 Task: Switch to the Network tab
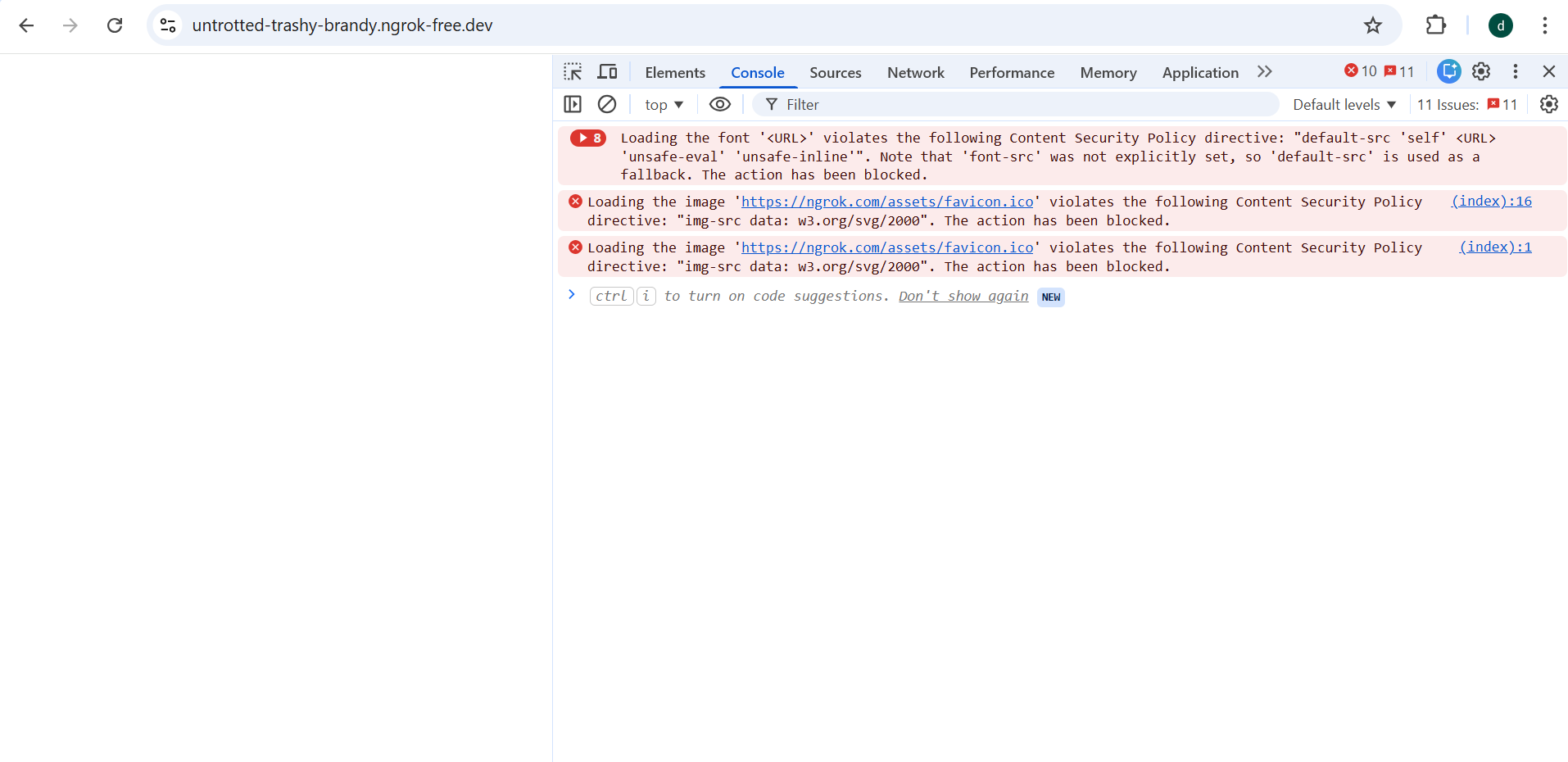tap(916, 72)
